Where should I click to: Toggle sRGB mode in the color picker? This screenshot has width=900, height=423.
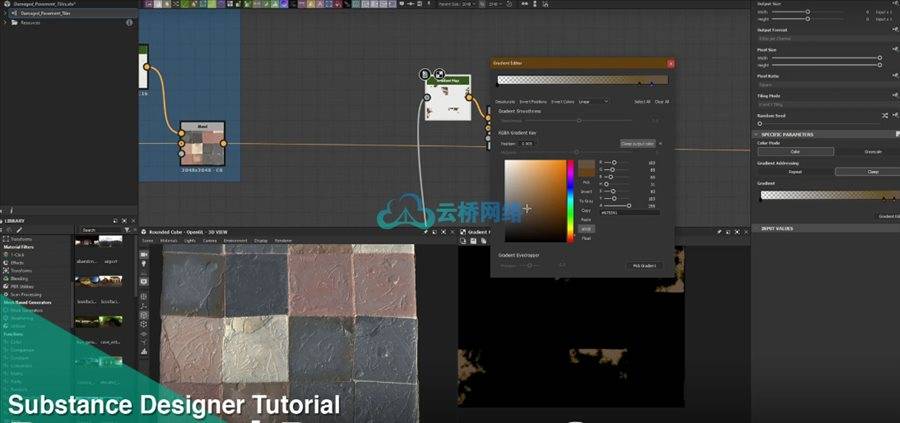pos(586,228)
